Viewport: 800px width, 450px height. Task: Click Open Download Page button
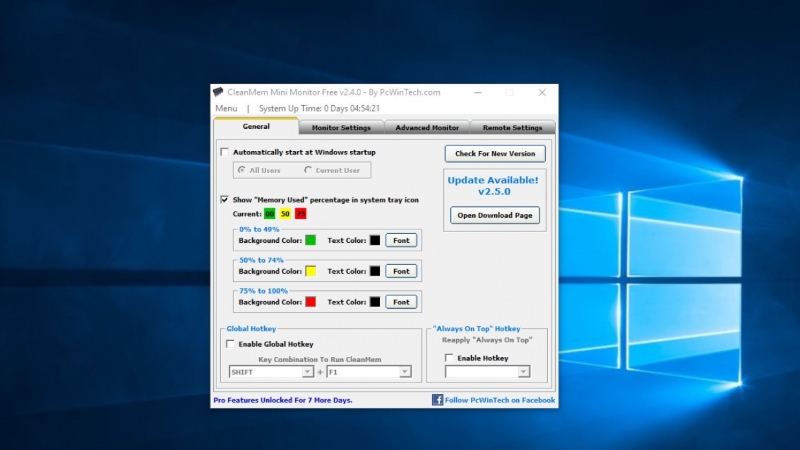coord(495,215)
